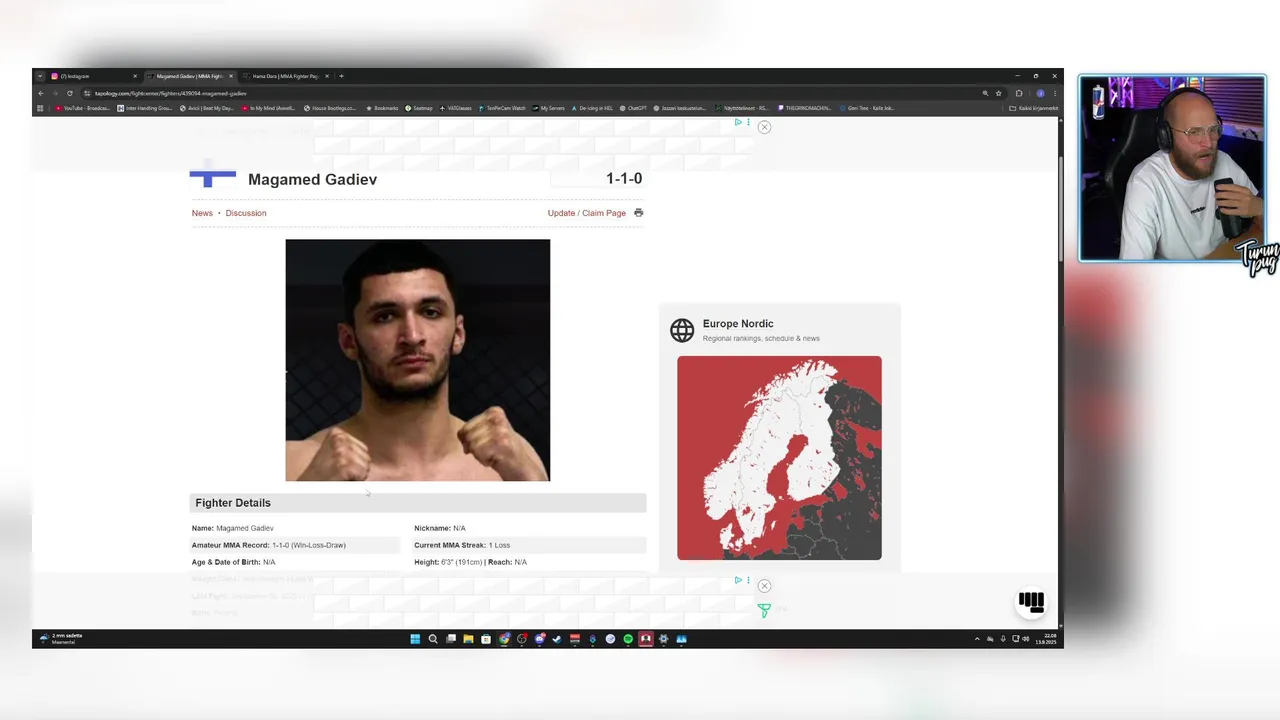Image resolution: width=1280 pixels, height=720 pixels.
Task: Select the Nickname: N/A text
Action: point(440,528)
